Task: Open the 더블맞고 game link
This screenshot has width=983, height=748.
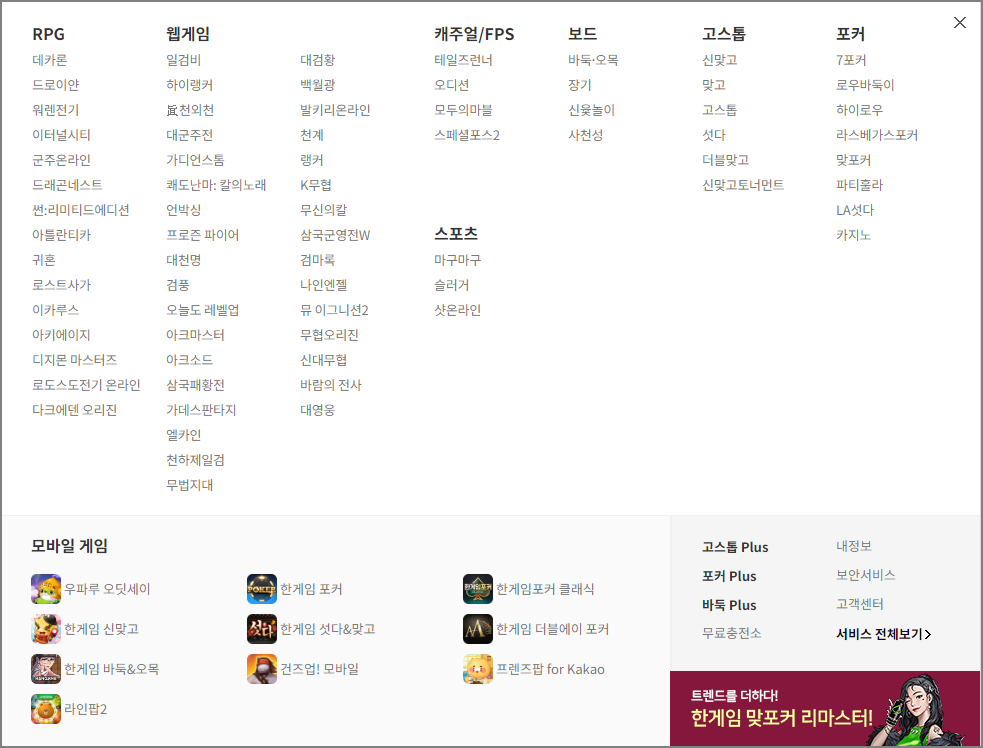Action: click(725, 160)
